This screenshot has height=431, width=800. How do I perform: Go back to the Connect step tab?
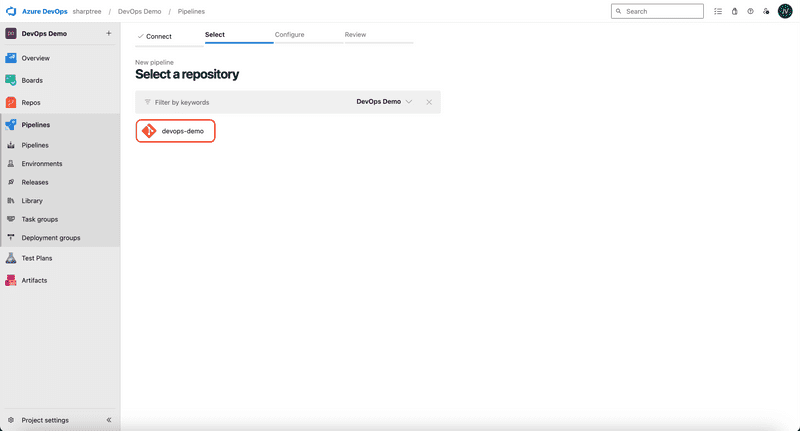154,36
